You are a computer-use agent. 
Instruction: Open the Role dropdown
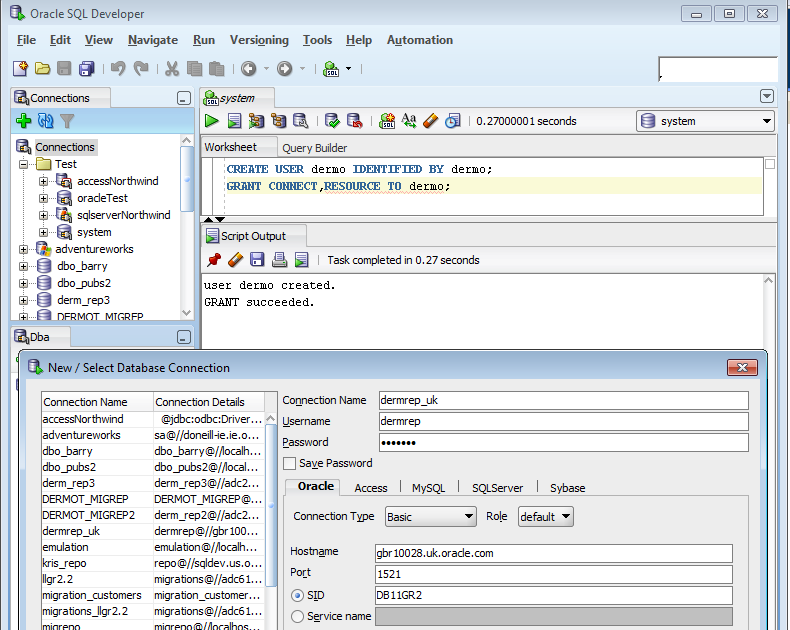(546, 517)
